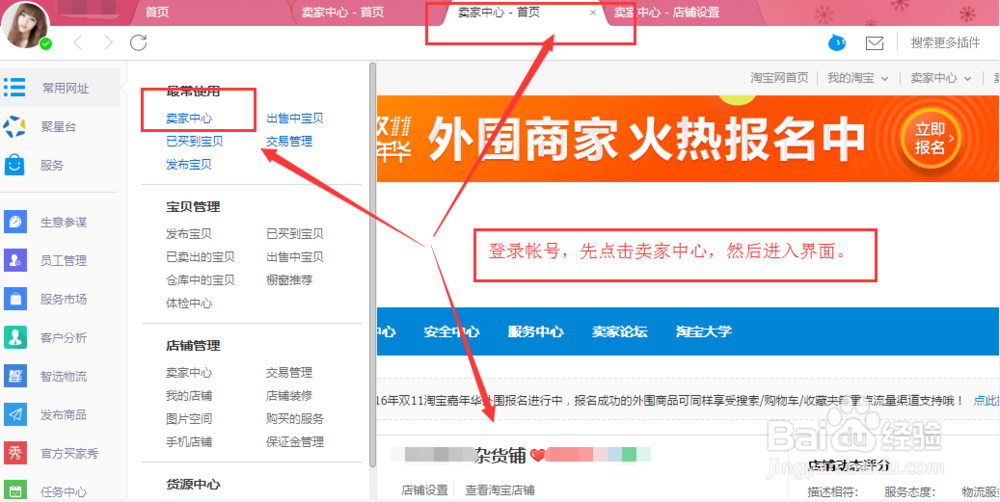Open 橱窗推荐 link
The width and height of the screenshot is (1000, 502).
pos(289,280)
